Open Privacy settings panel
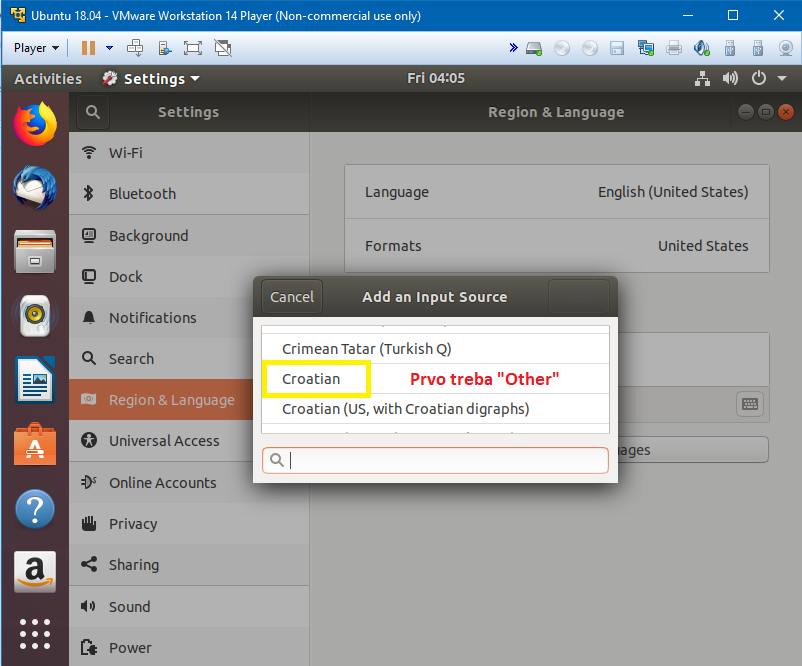 tap(189, 524)
